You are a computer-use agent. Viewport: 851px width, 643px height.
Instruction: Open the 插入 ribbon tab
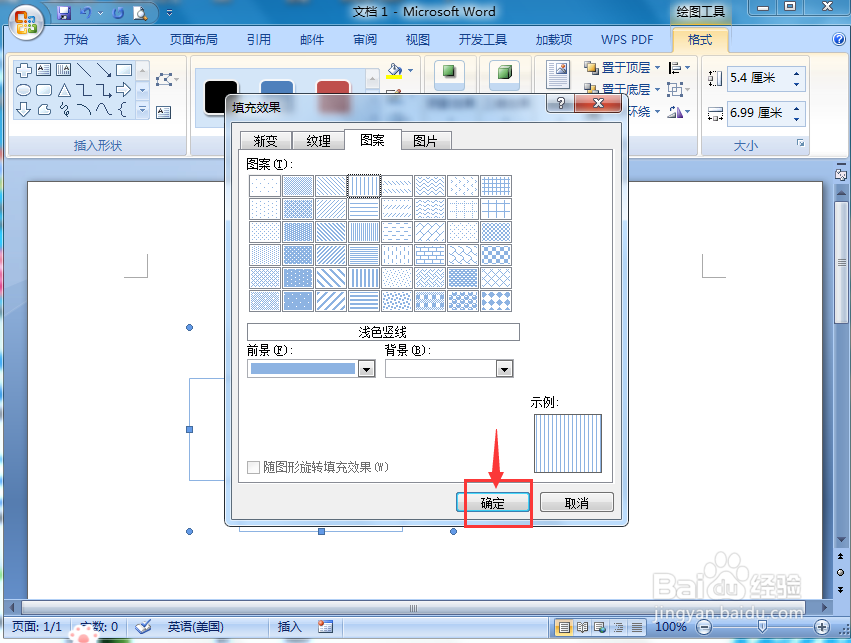coord(129,40)
